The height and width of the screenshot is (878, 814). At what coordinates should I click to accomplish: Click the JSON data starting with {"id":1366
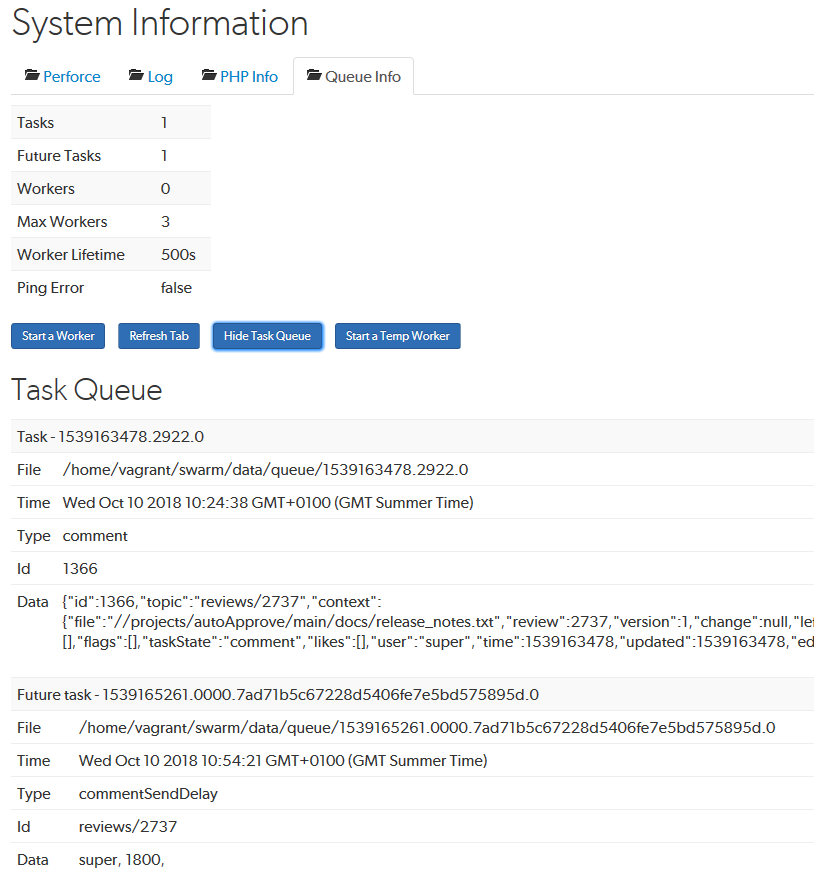(x=438, y=622)
